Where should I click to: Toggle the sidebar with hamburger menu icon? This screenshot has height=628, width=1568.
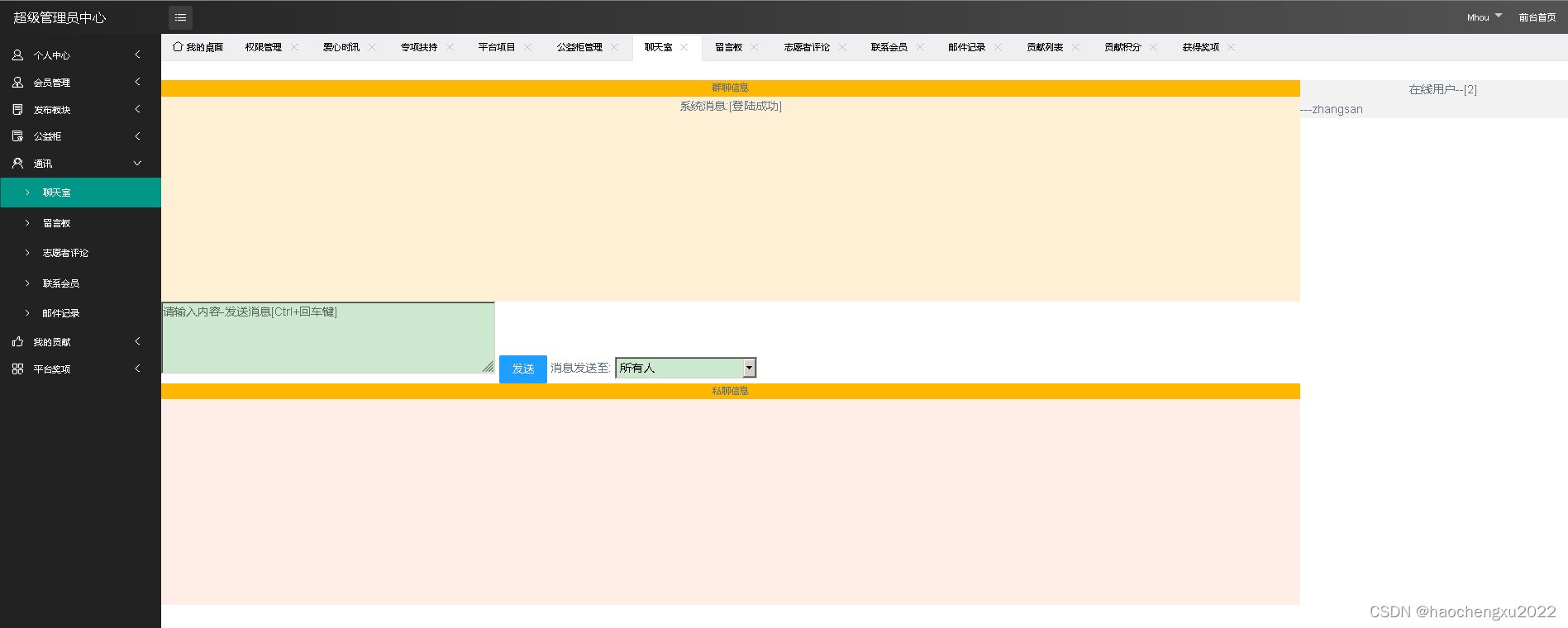[180, 17]
